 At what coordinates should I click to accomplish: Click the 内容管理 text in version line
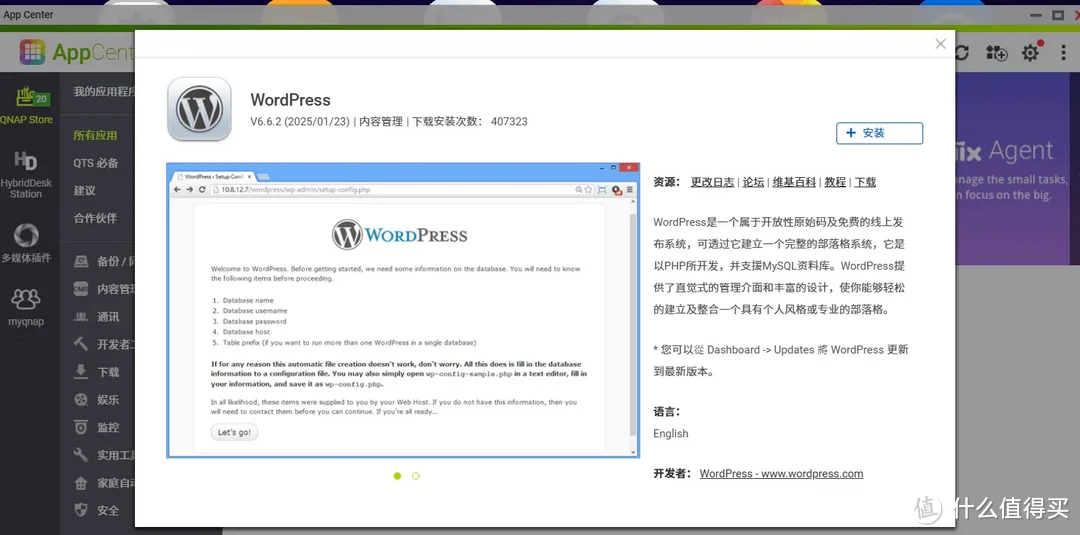(381, 122)
